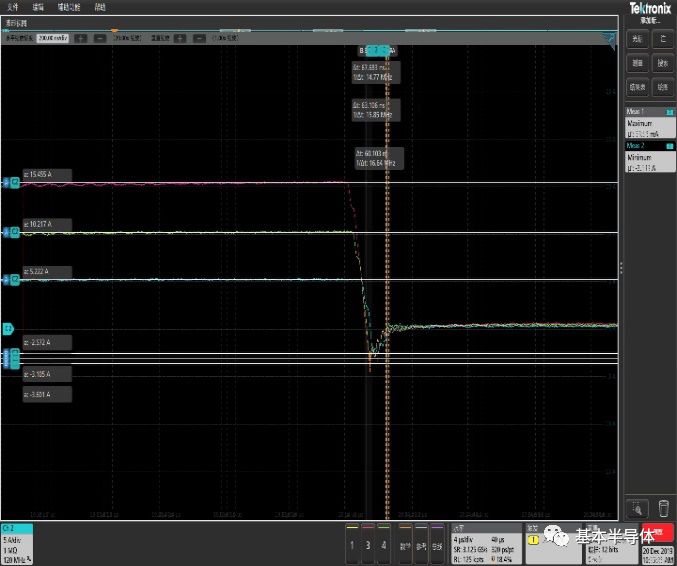677x566 pixels.
Task: Click the Reference waveform button
Action: coord(421,545)
